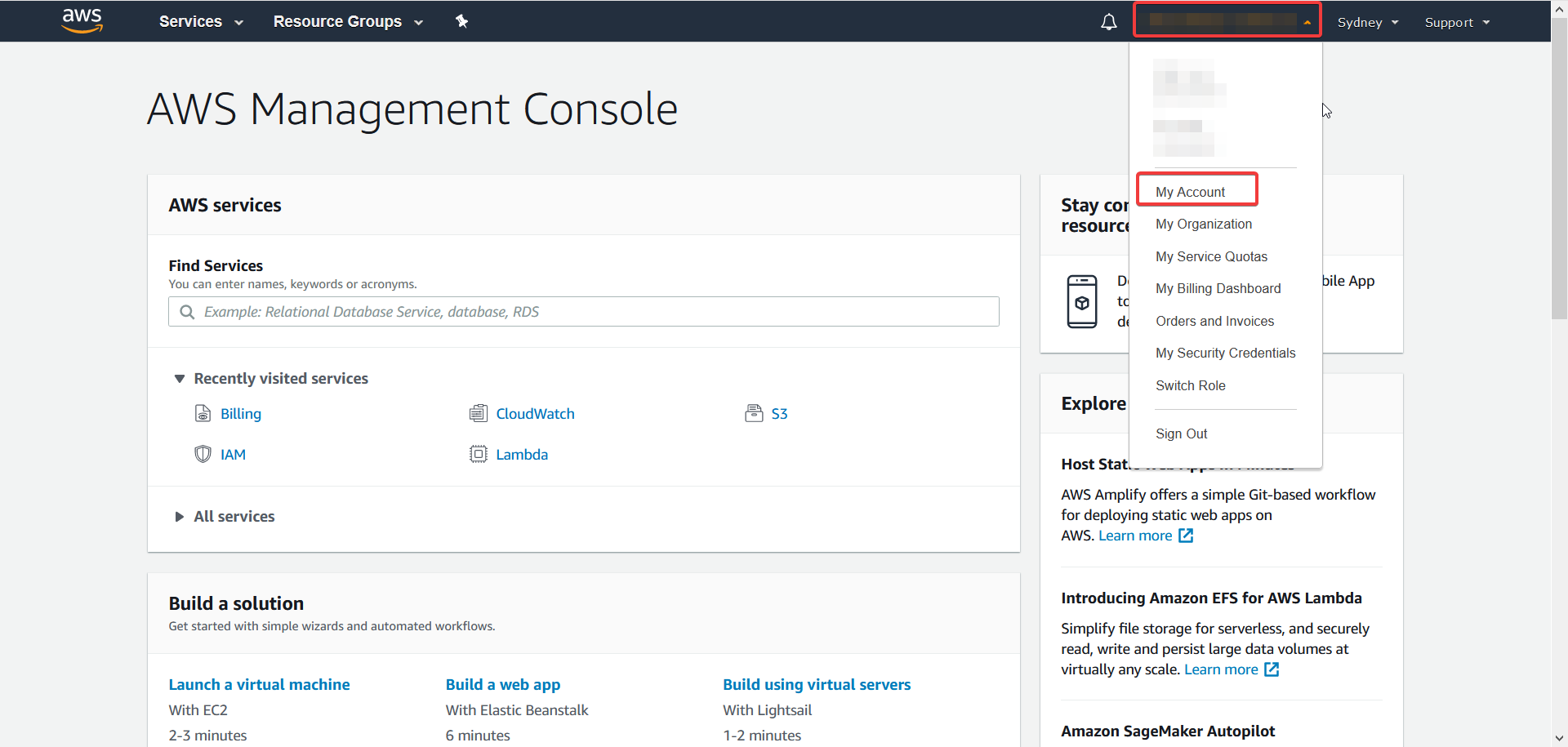This screenshot has width=1568, height=747.
Task: Click the Find Services search field
Action: 583,312
